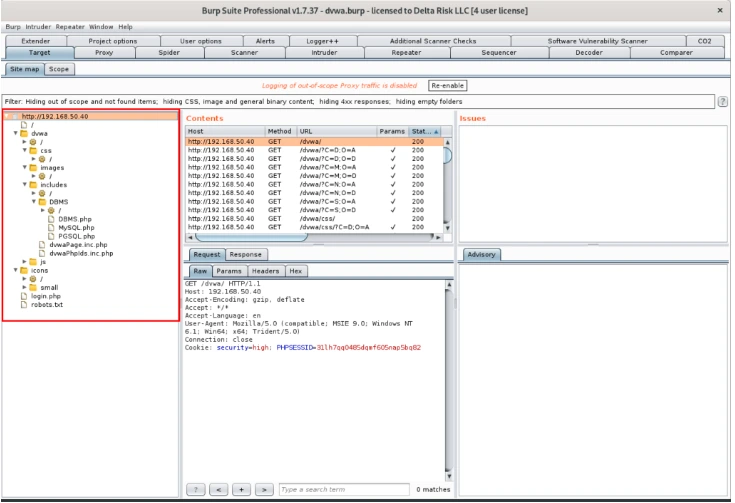735x503 pixels.
Task: Click the site map Filter bar
Action: (x=359, y=102)
